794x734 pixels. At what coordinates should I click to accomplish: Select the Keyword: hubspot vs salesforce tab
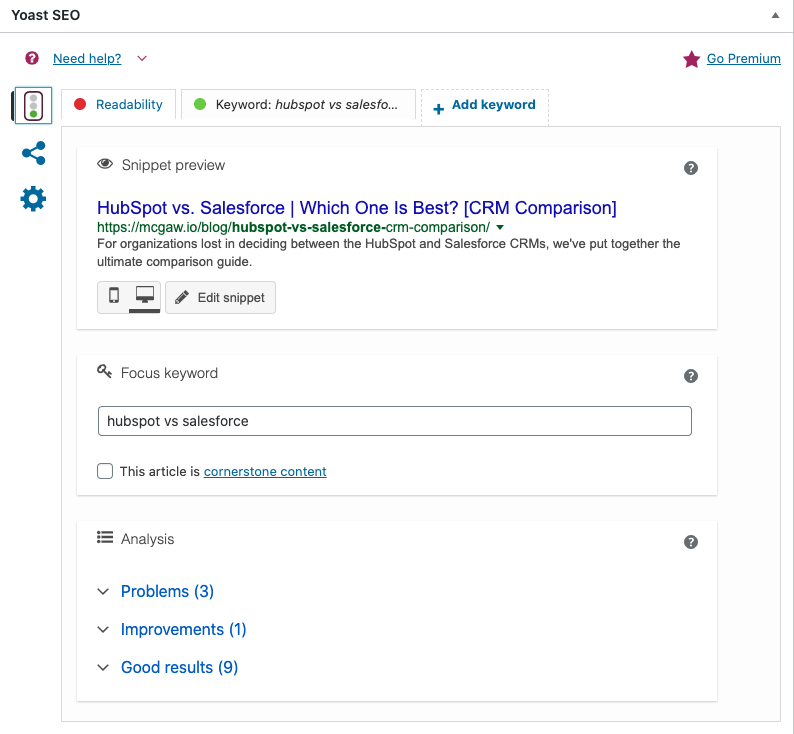pyautogui.click(x=298, y=104)
